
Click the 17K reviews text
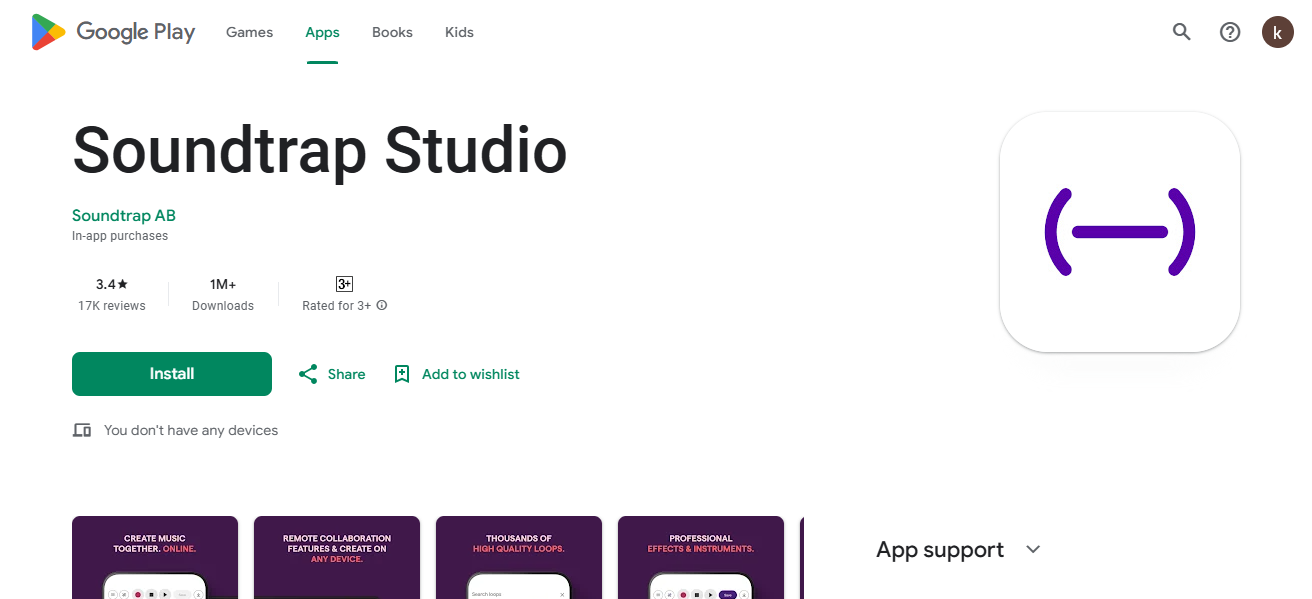[x=112, y=306]
